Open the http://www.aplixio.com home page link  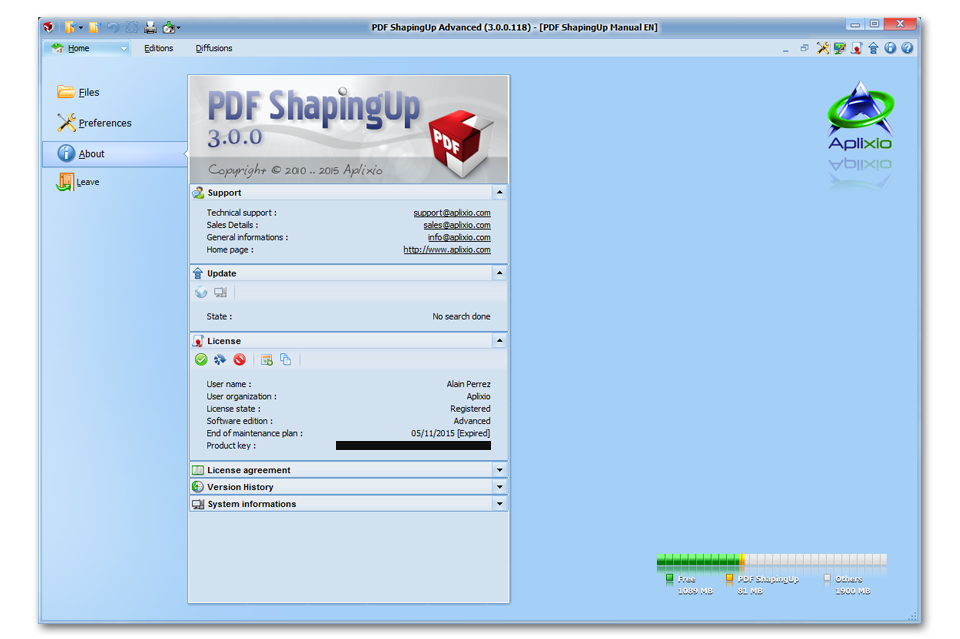[447, 250]
